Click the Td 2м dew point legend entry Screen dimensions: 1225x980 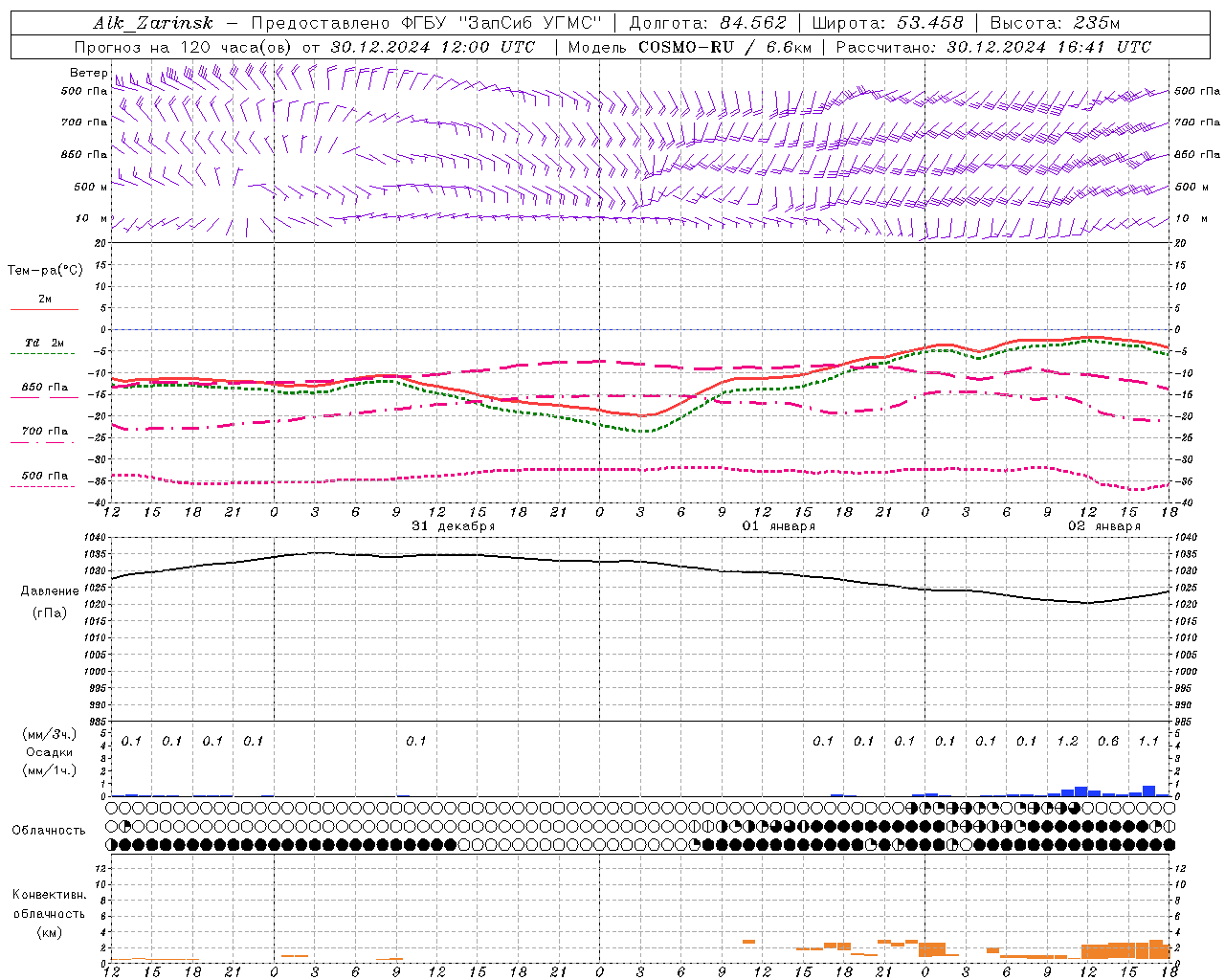tap(44, 343)
